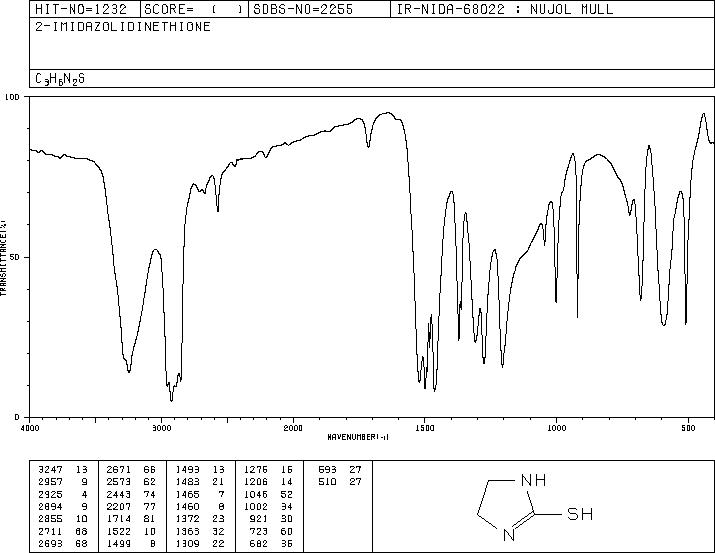715x553 pixels.
Task: Select peak table entry 1046
Action: point(256,494)
